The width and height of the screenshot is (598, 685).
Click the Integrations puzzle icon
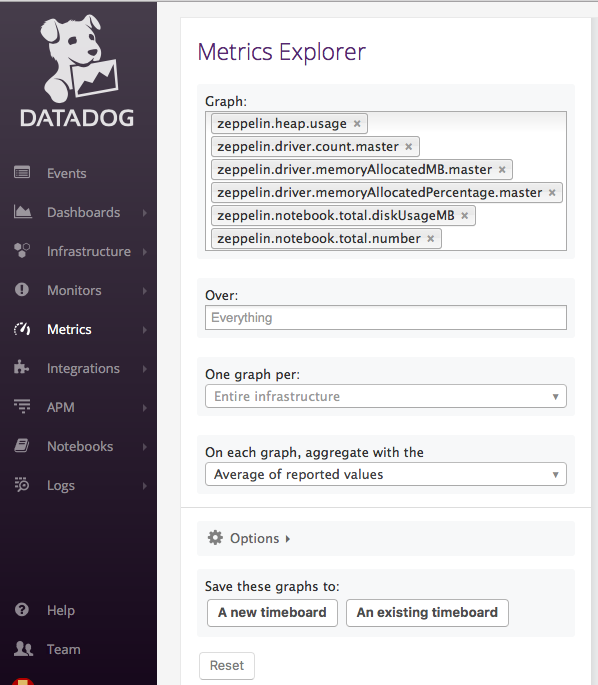(x=21, y=368)
